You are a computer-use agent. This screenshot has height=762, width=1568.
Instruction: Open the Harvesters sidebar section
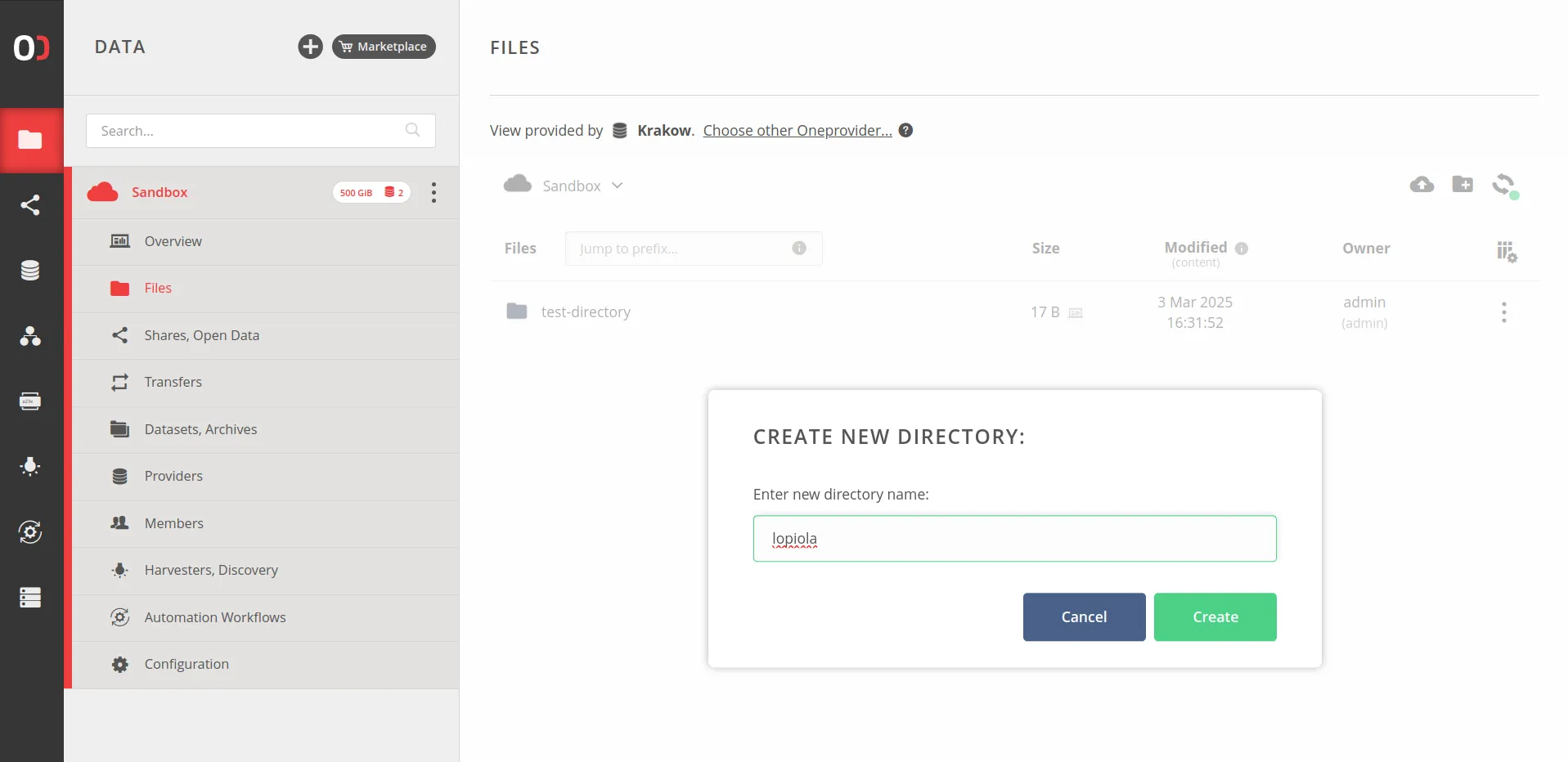coord(31,467)
